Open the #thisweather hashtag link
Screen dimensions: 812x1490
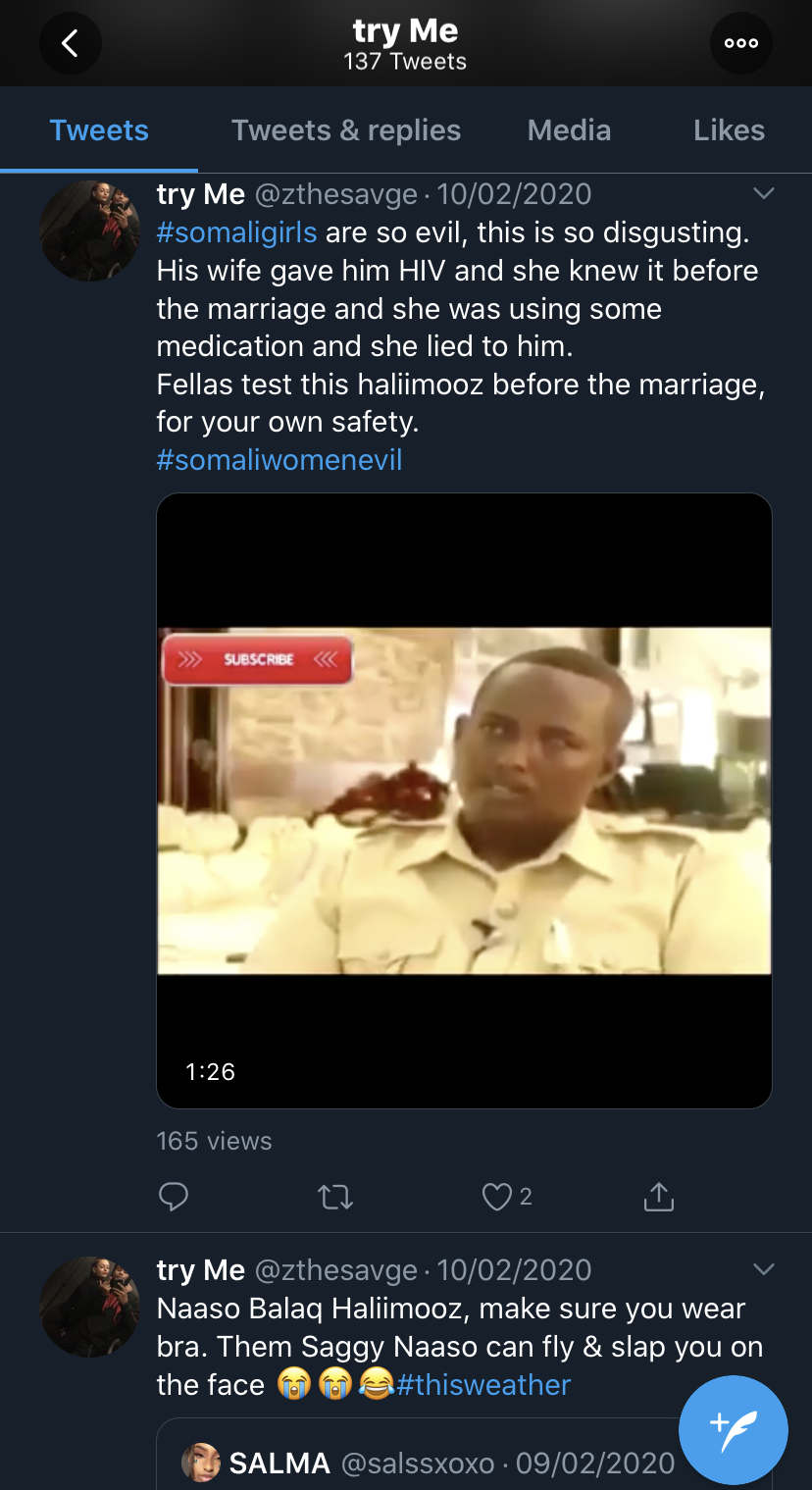coord(483,1385)
